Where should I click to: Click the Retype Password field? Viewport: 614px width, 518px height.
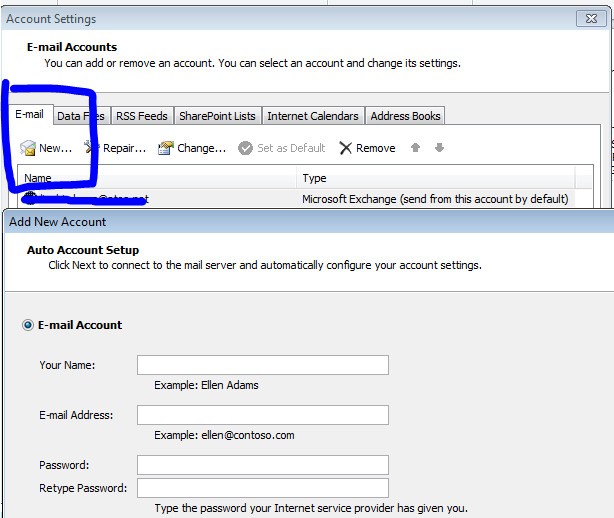tap(262, 488)
